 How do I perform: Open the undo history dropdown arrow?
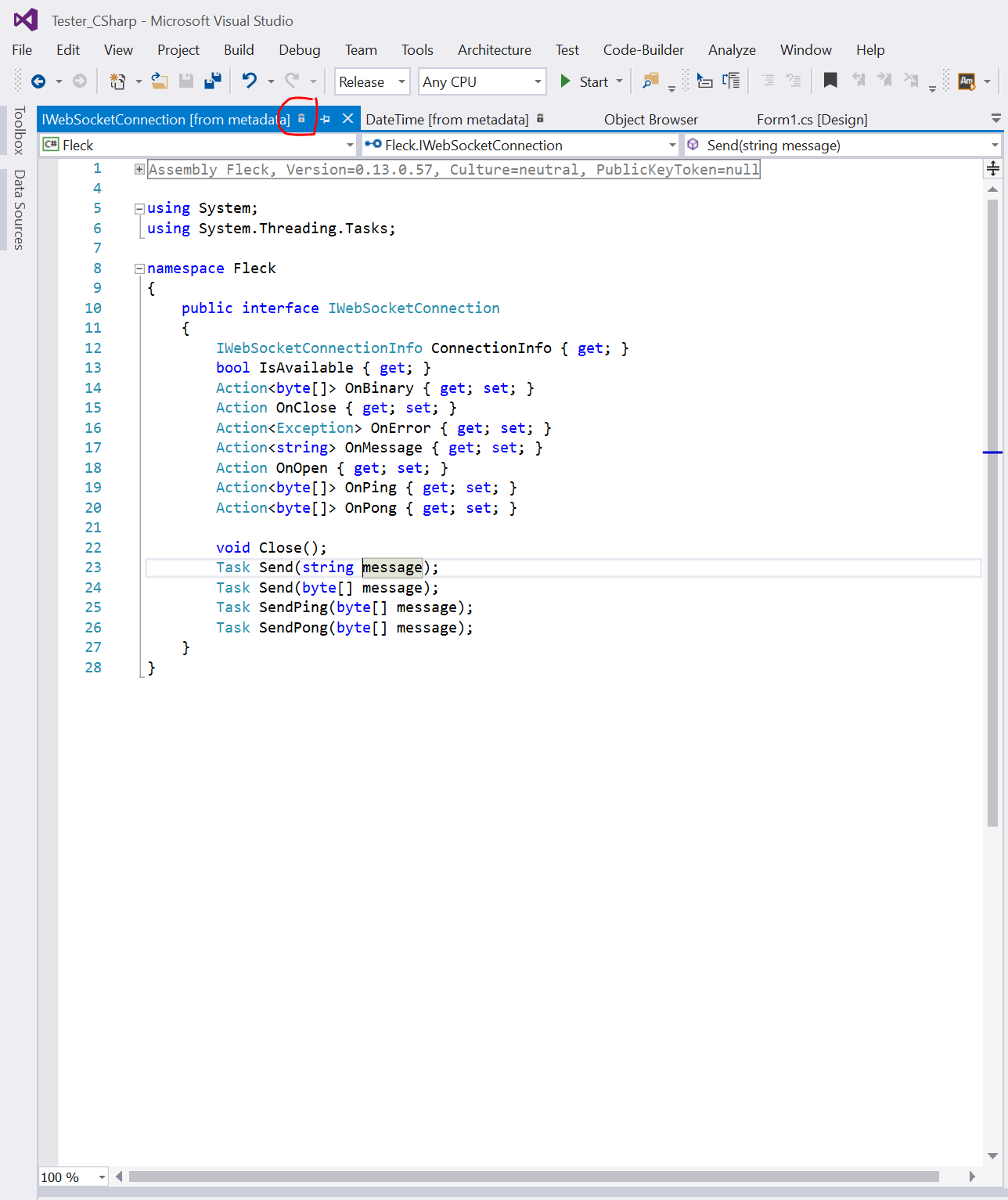click(x=271, y=81)
